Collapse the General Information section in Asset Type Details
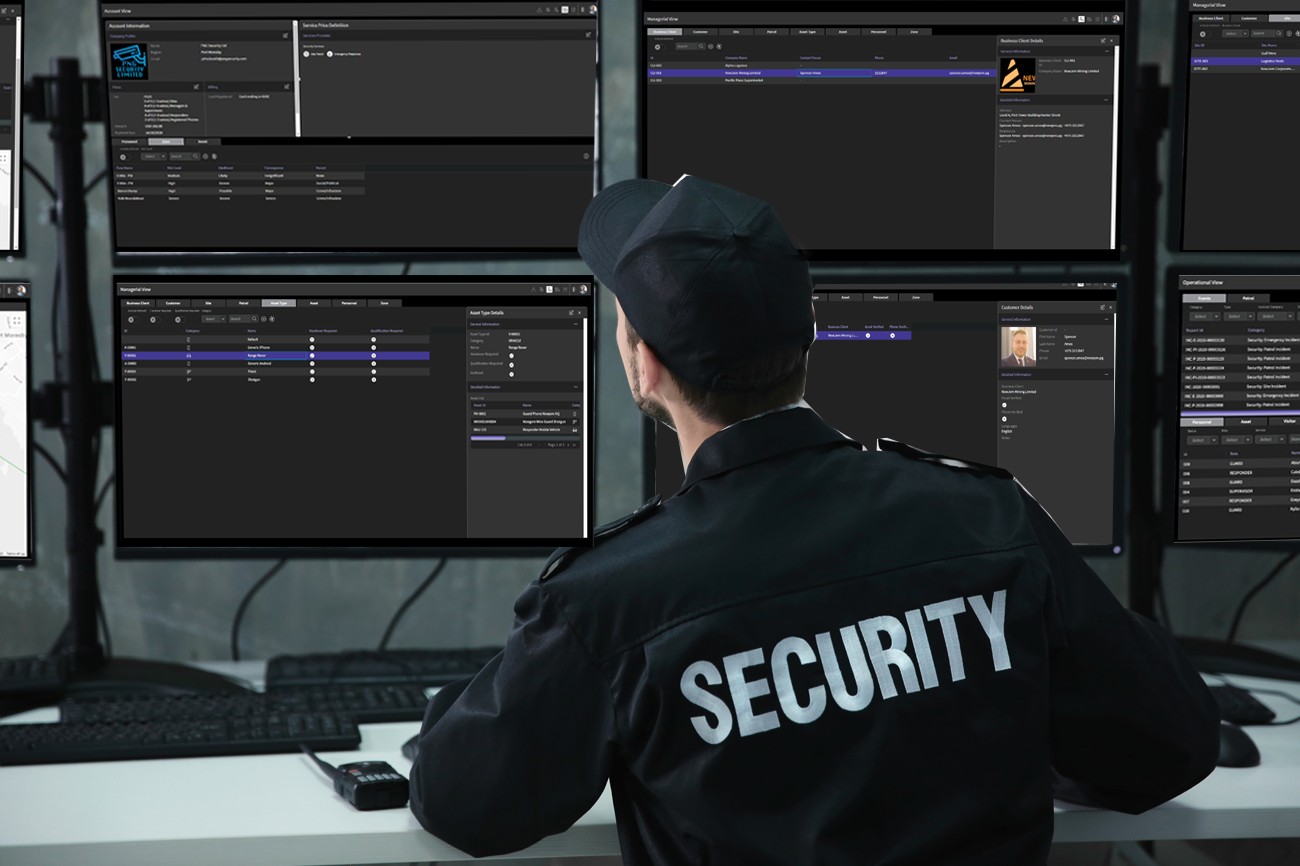 (x=576, y=324)
